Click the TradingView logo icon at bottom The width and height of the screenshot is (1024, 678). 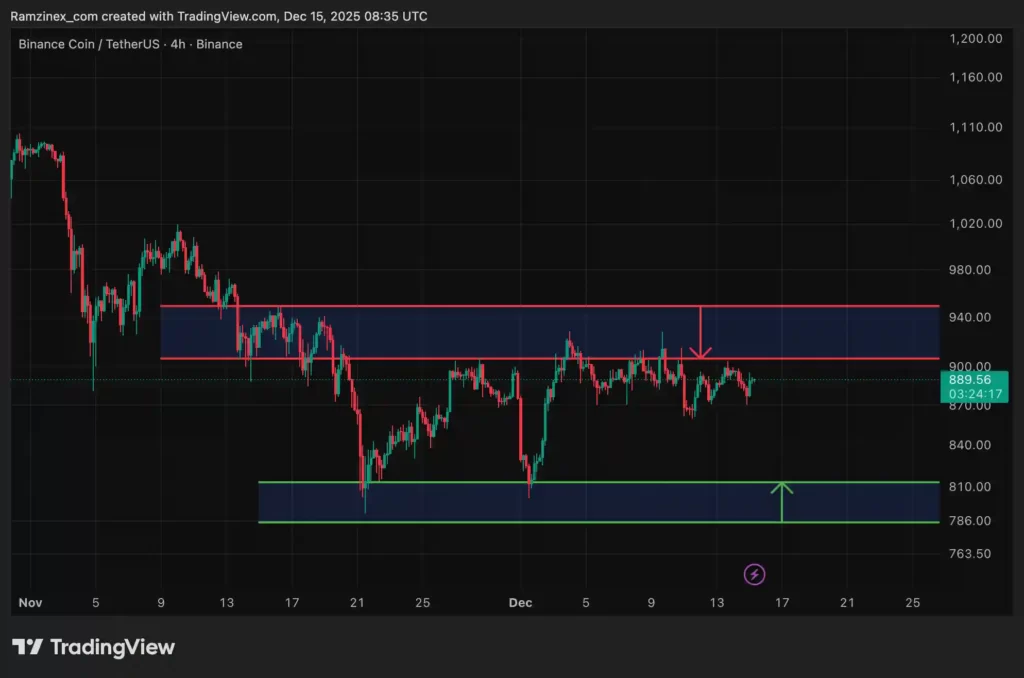click(27, 647)
